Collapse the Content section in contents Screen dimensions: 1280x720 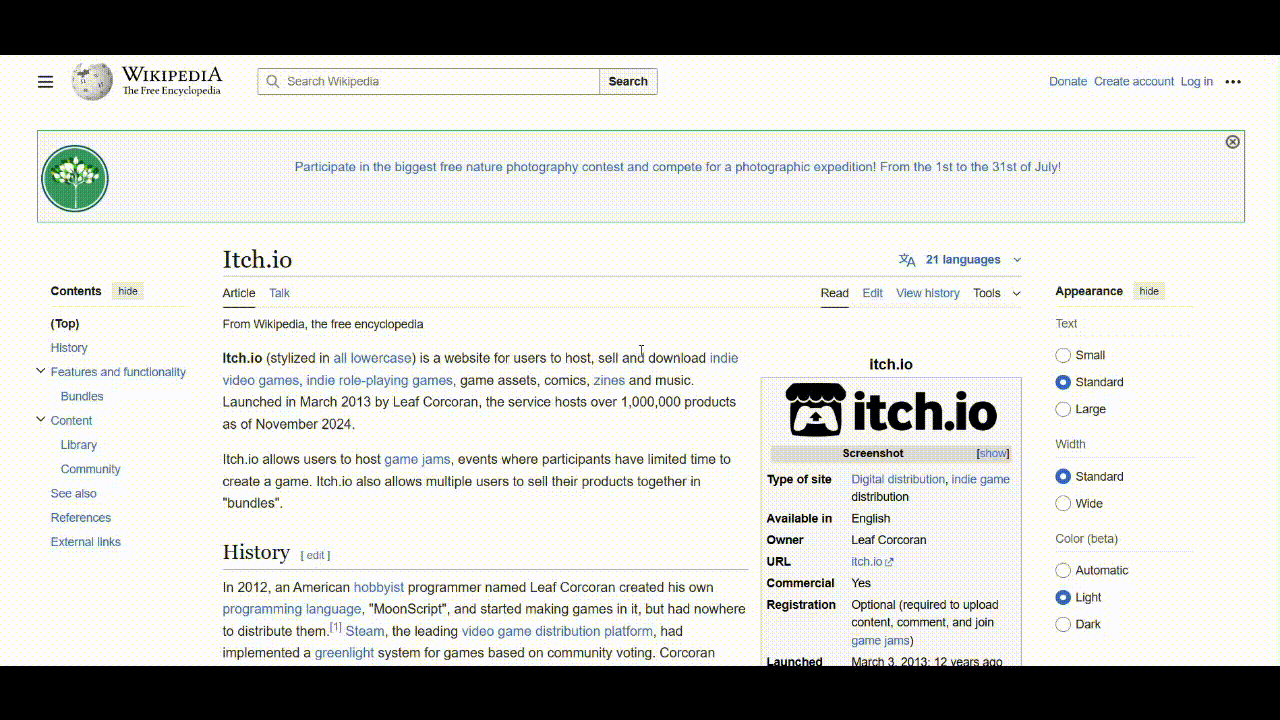pyautogui.click(x=40, y=420)
